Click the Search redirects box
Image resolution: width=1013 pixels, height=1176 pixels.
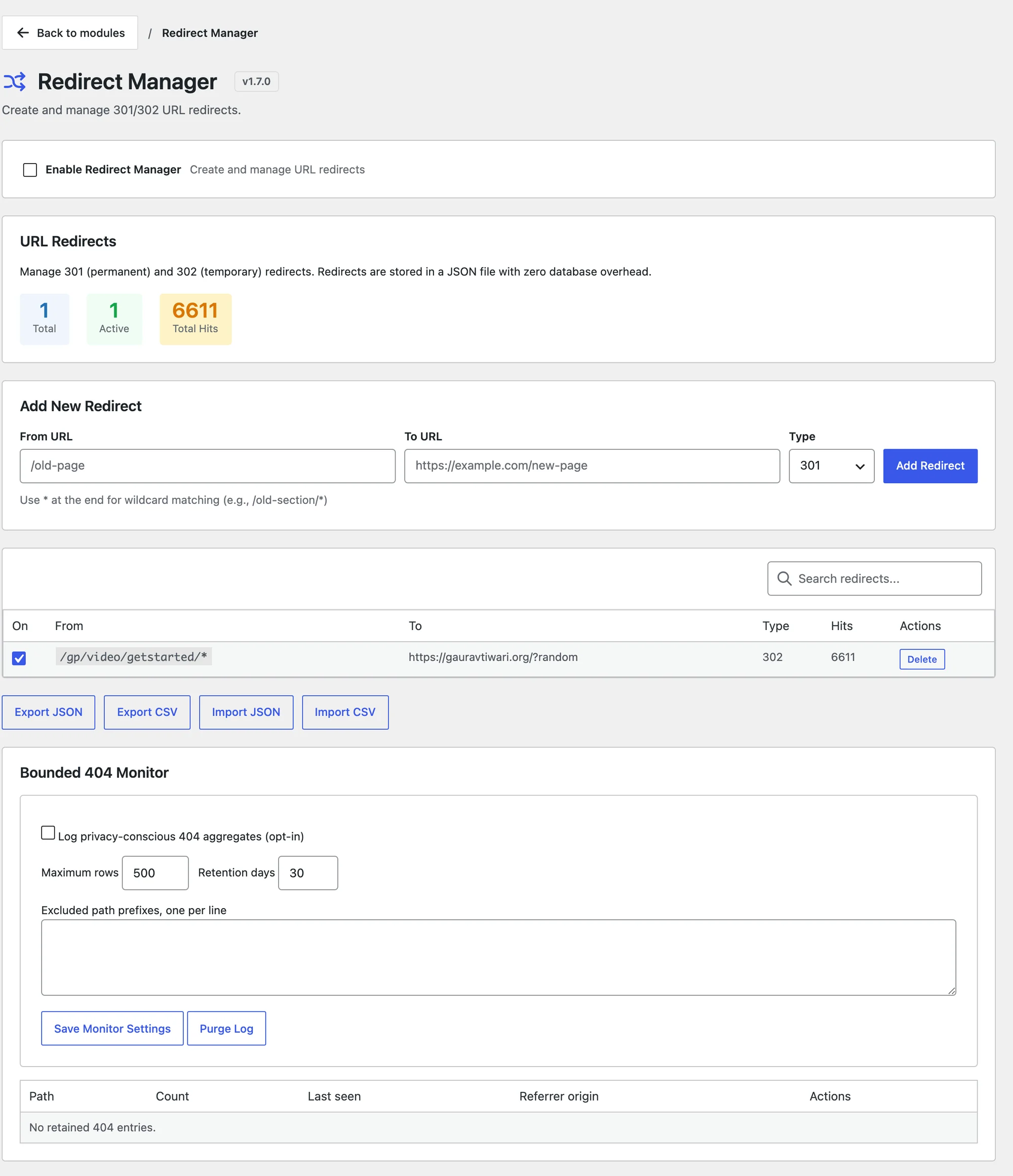click(x=875, y=578)
